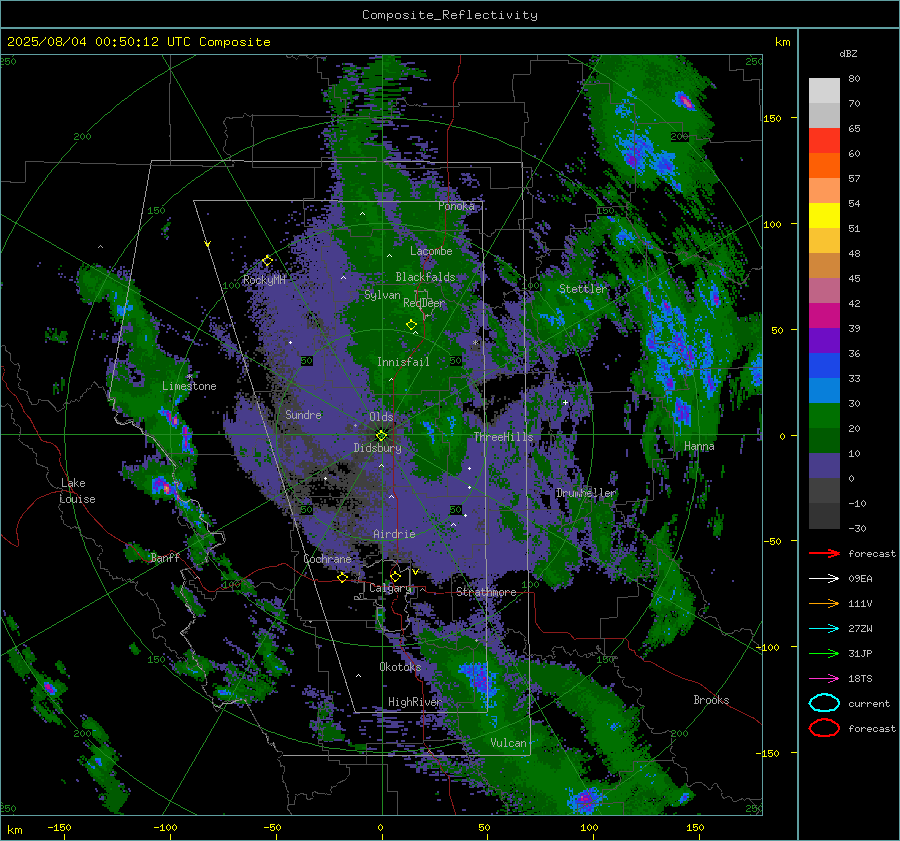Click the Hanna town label
Image resolution: width=900 pixels, height=841 pixels.
click(699, 446)
